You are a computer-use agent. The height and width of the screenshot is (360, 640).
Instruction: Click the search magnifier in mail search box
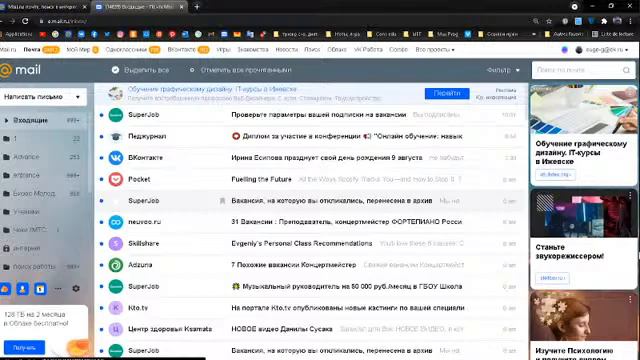coord(626,70)
